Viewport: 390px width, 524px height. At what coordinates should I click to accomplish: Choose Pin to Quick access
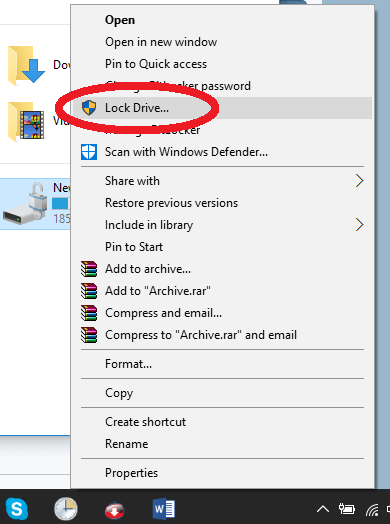click(222, 64)
